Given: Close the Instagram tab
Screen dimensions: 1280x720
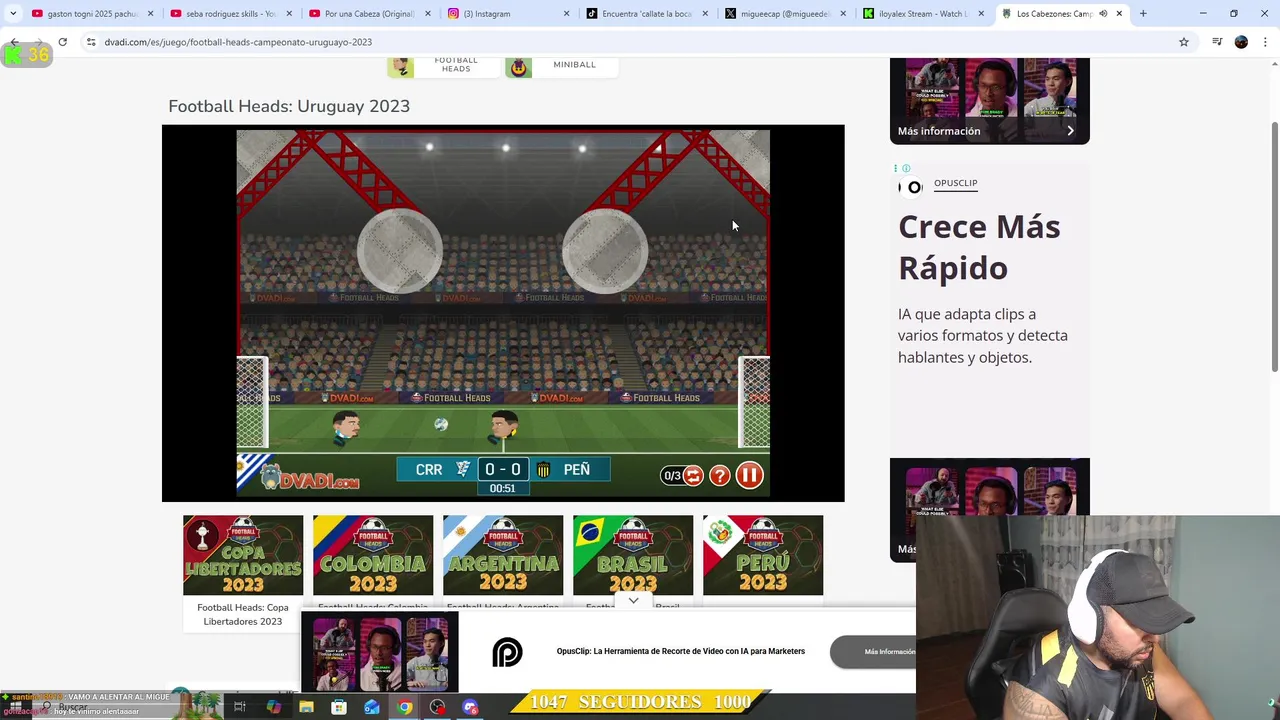Looking at the screenshot, I should (x=566, y=14).
